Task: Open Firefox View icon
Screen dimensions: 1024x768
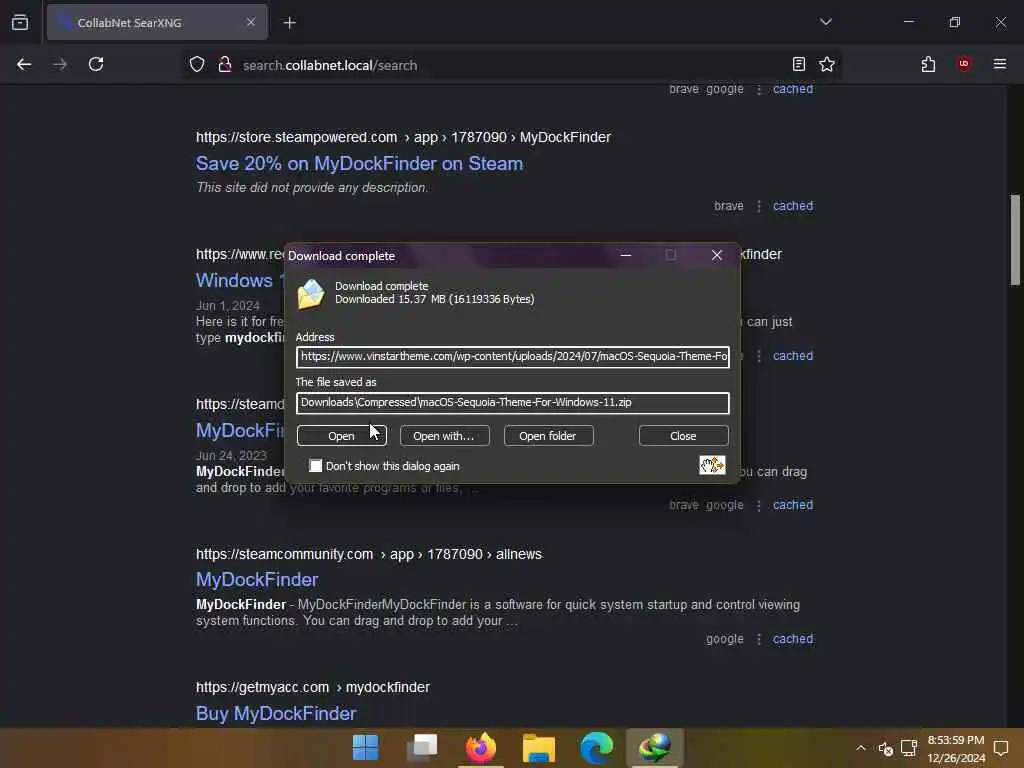Action: (20, 23)
